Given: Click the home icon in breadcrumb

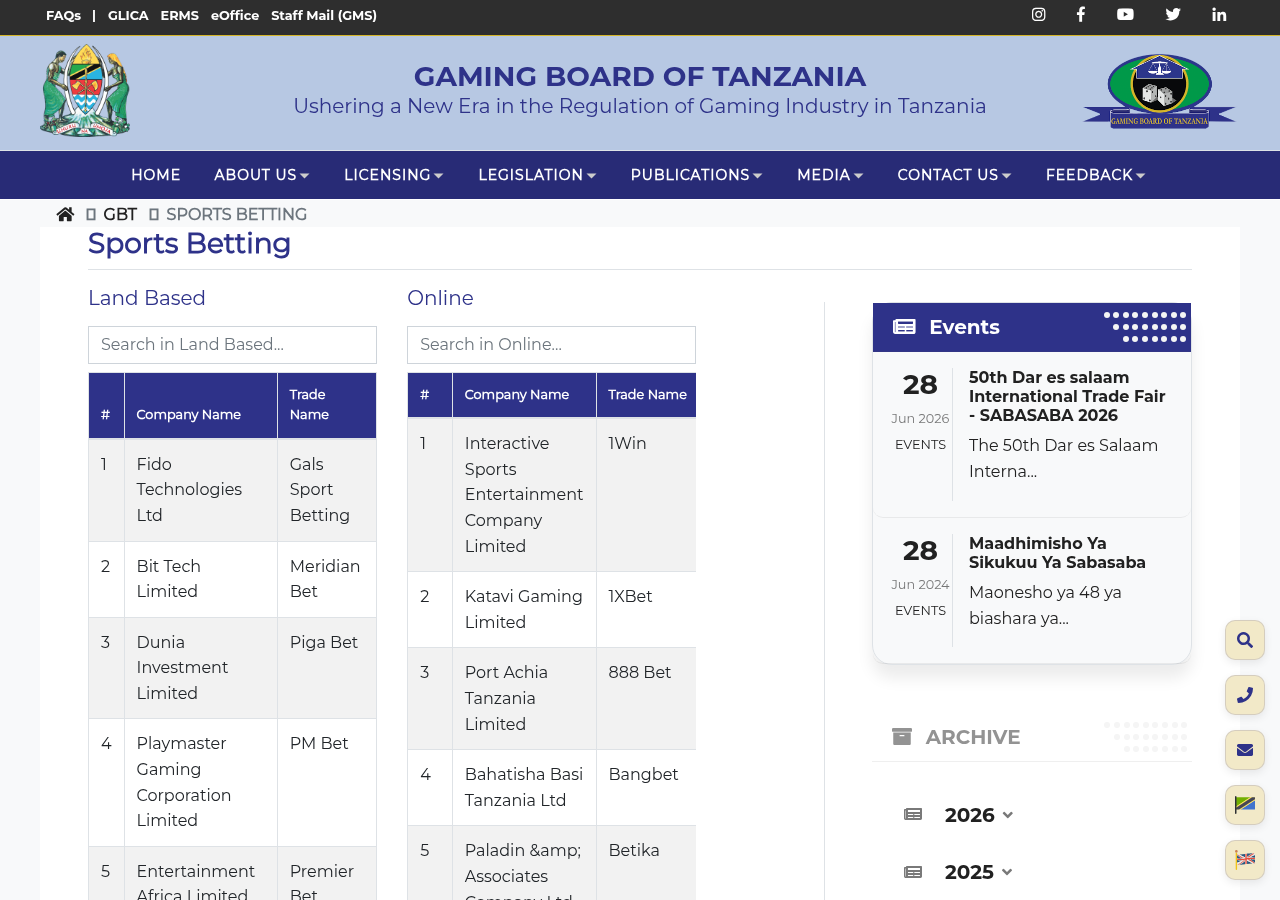Looking at the screenshot, I should click(65, 214).
